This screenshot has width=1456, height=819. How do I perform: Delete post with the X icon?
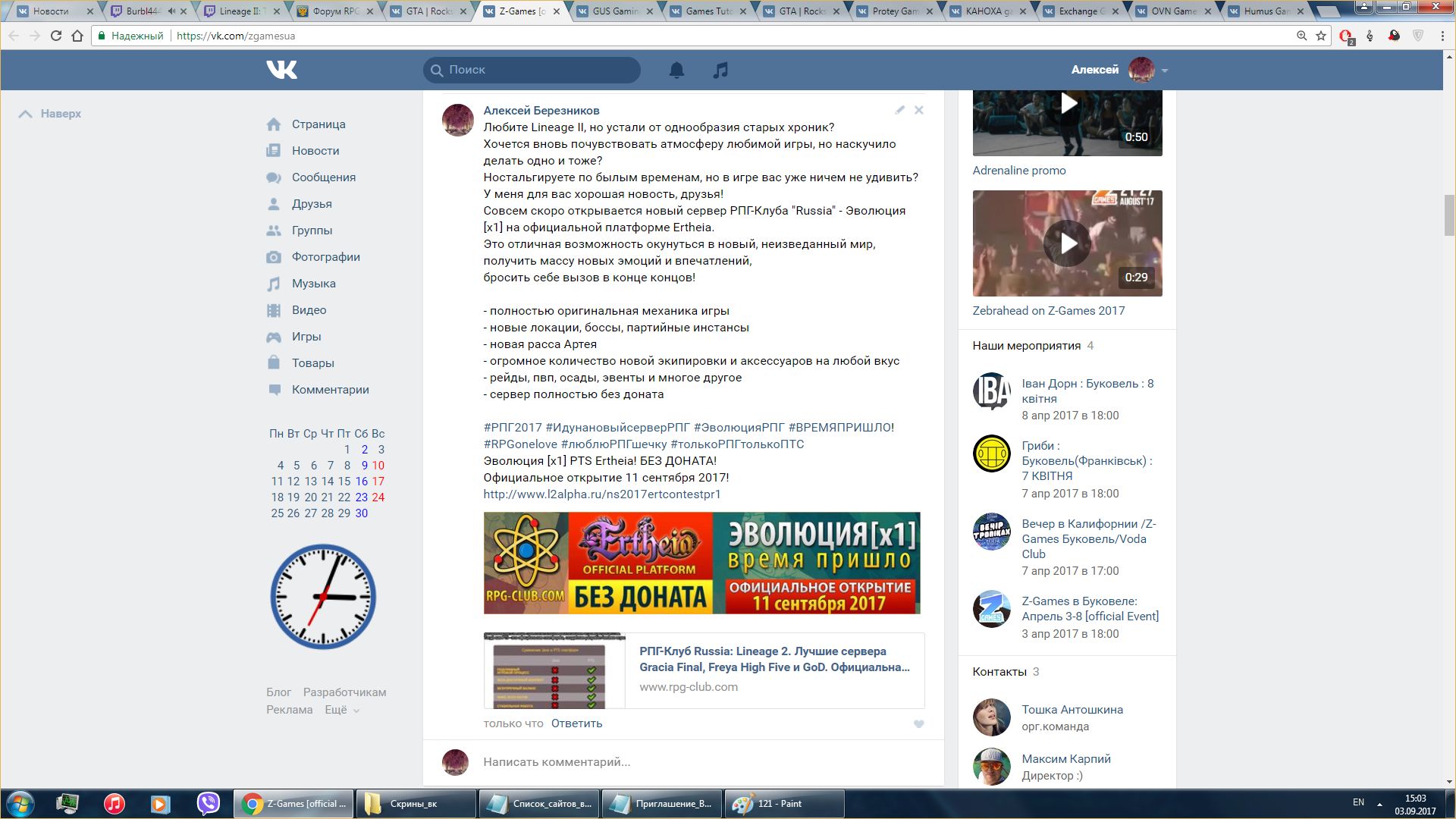pyautogui.click(x=918, y=110)
